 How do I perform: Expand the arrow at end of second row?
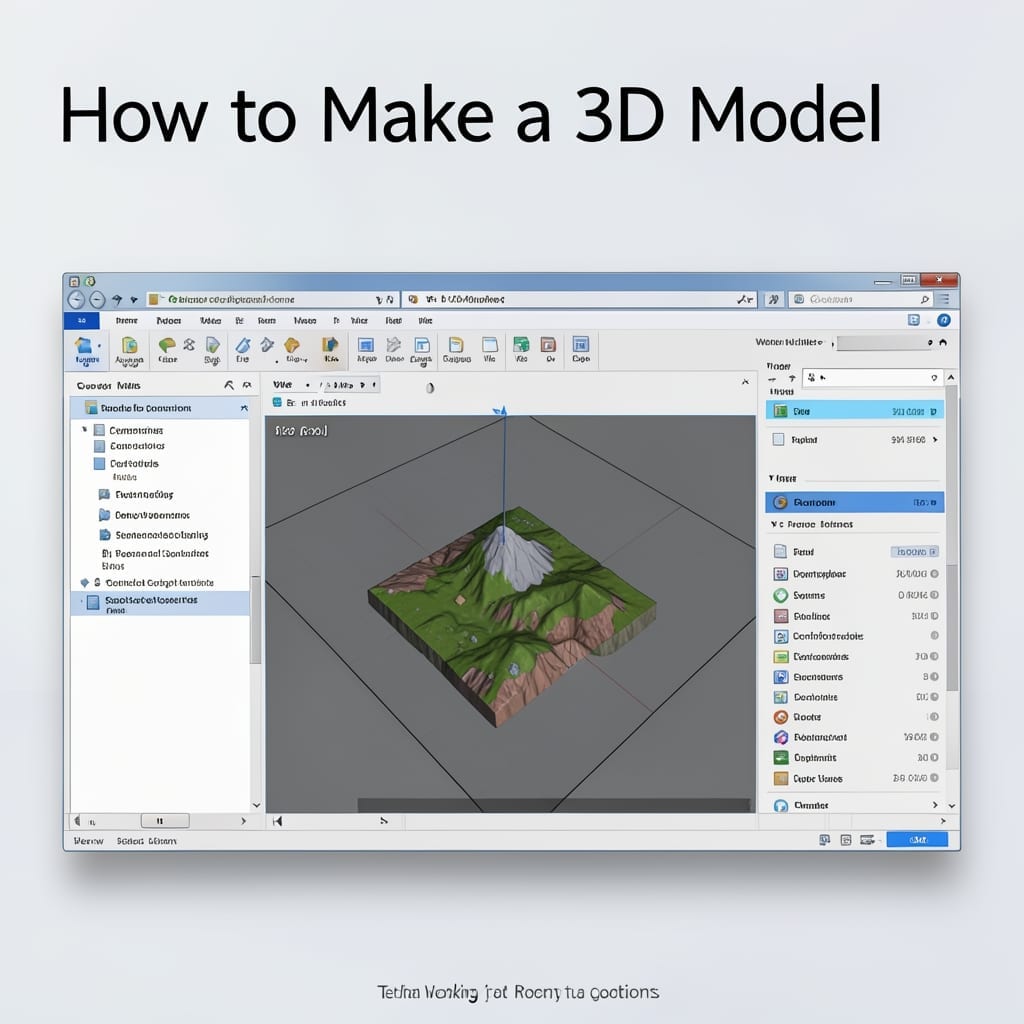tap(935, 440)
